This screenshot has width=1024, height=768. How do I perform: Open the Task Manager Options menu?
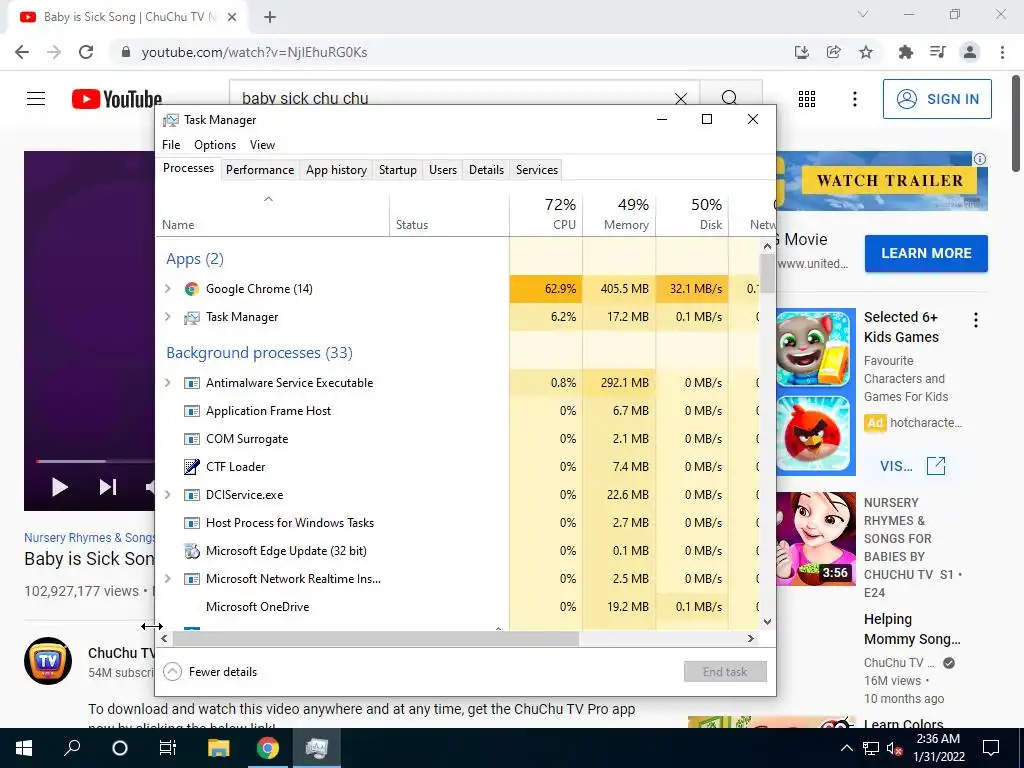pyautogui.click(x=215, y=145)
